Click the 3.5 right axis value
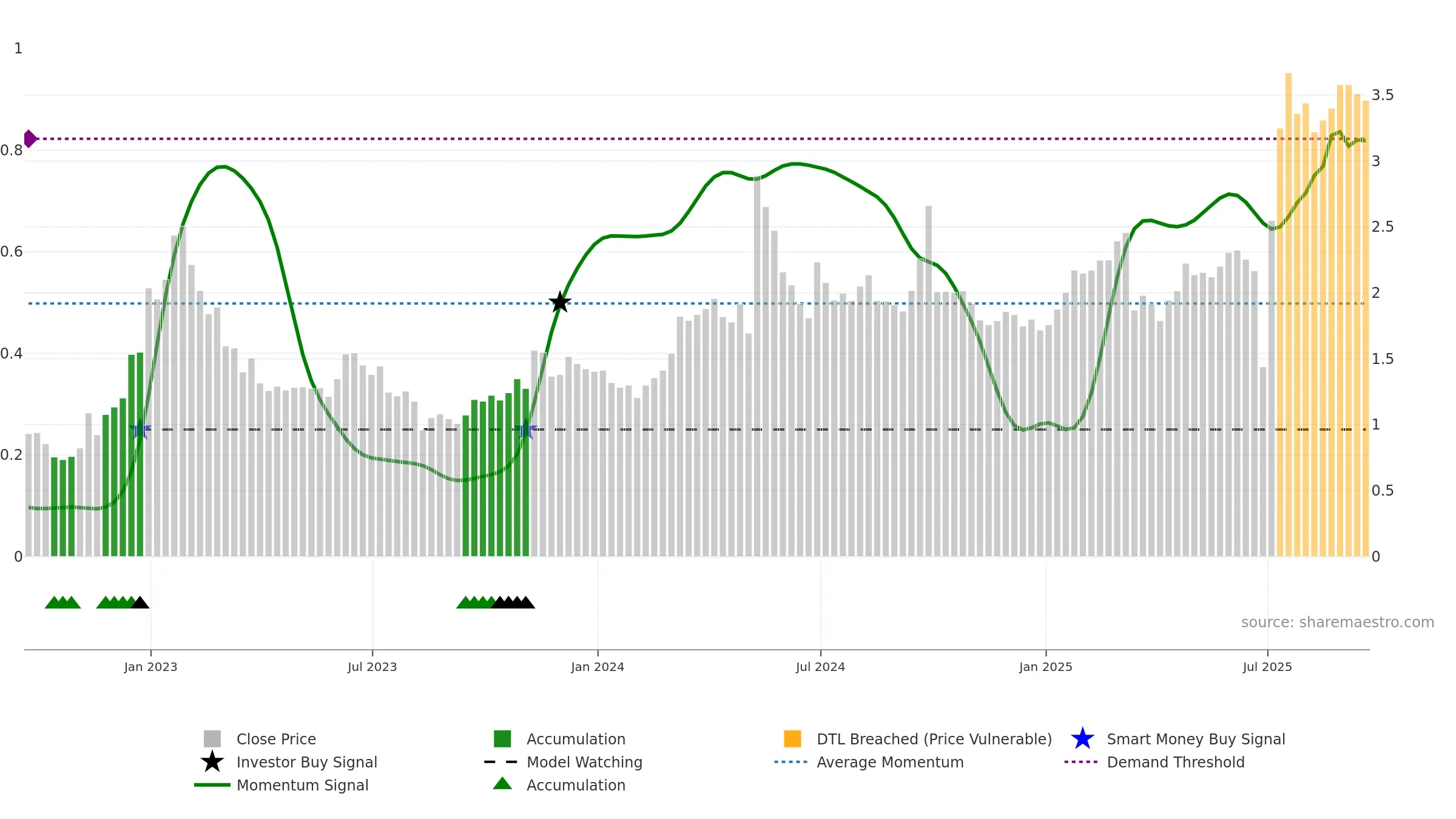This screenshot has height=819, width=1456. (x=1383, y=95)
